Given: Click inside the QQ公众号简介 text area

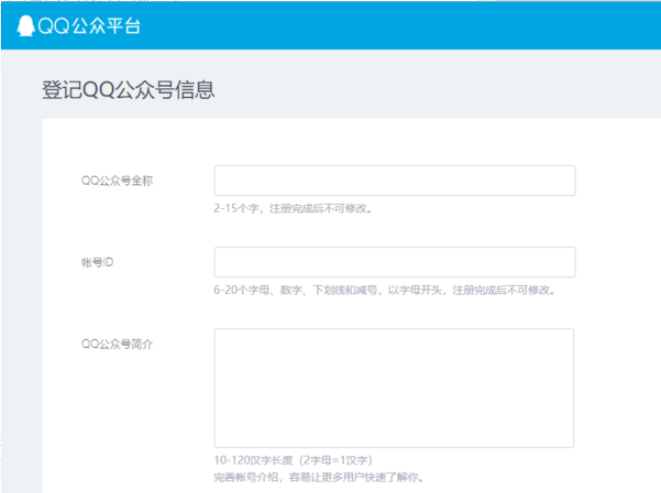Looking at the screenshot, I should (394, 388).
